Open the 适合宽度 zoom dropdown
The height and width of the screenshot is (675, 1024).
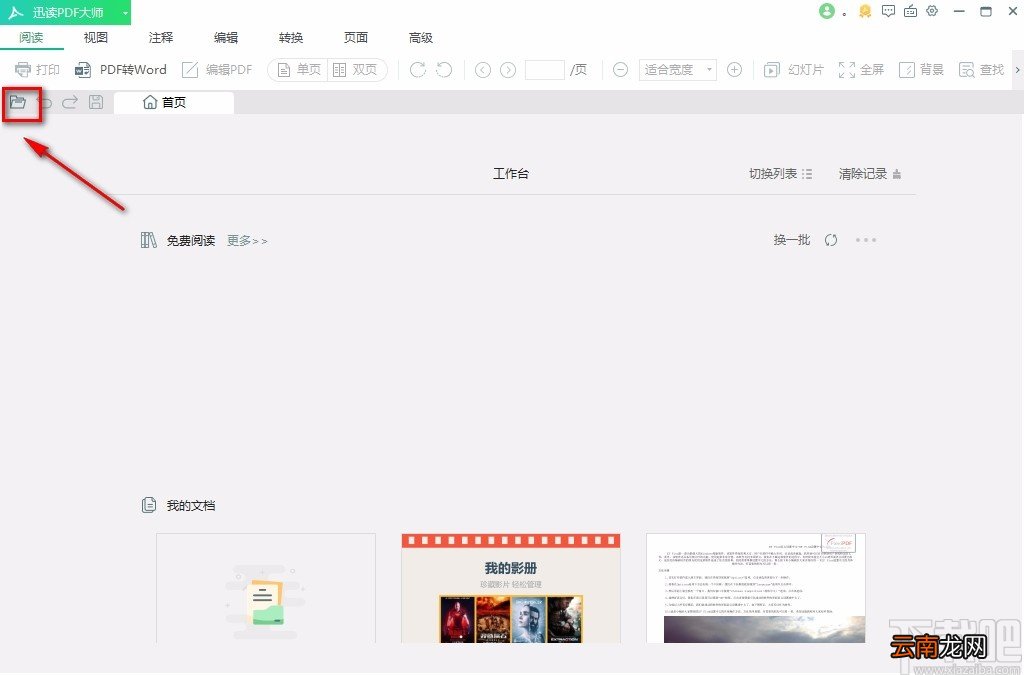(x=677, y=69)
